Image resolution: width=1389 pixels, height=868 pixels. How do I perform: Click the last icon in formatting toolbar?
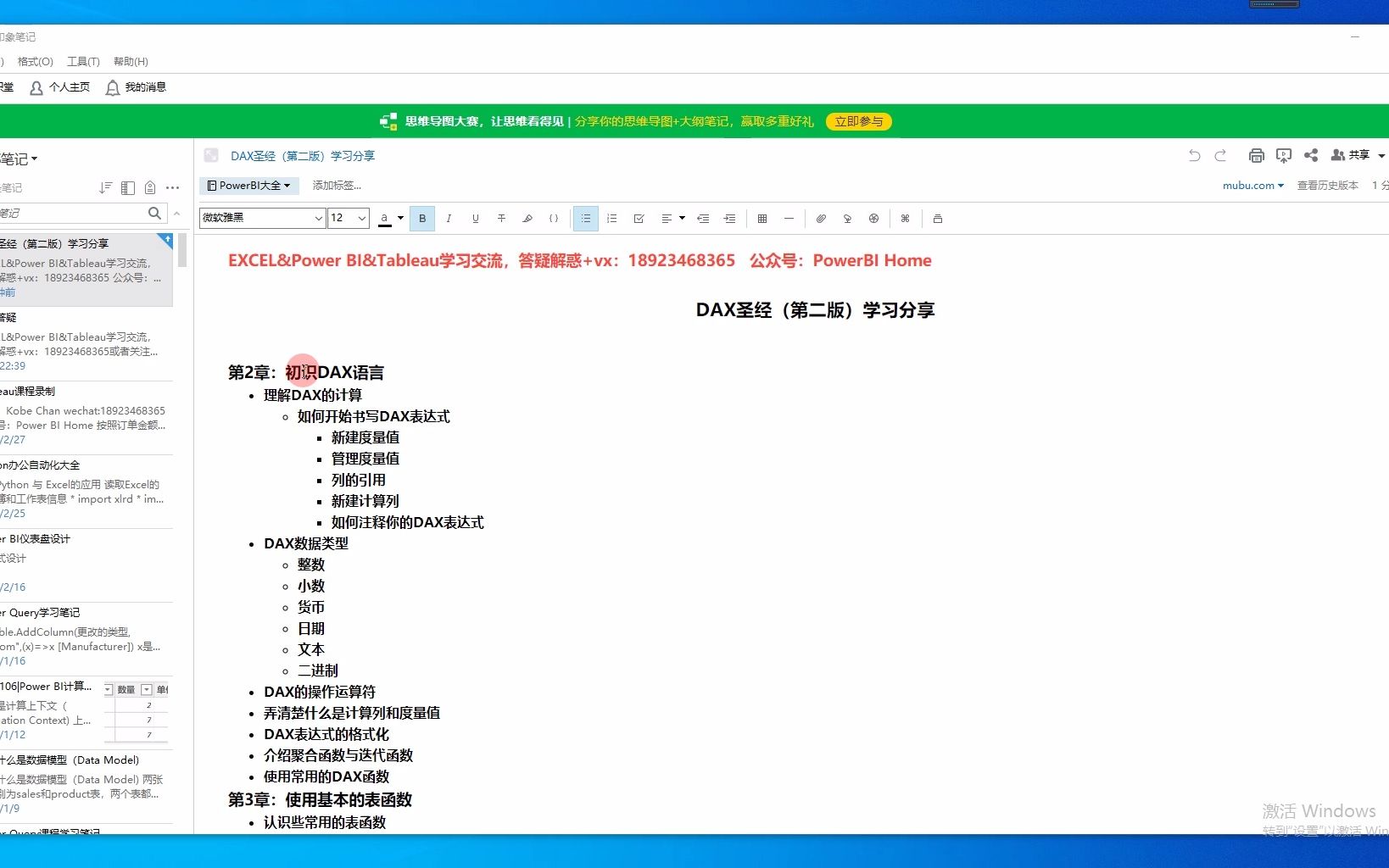pyautogui.click(x=937, y=219)
